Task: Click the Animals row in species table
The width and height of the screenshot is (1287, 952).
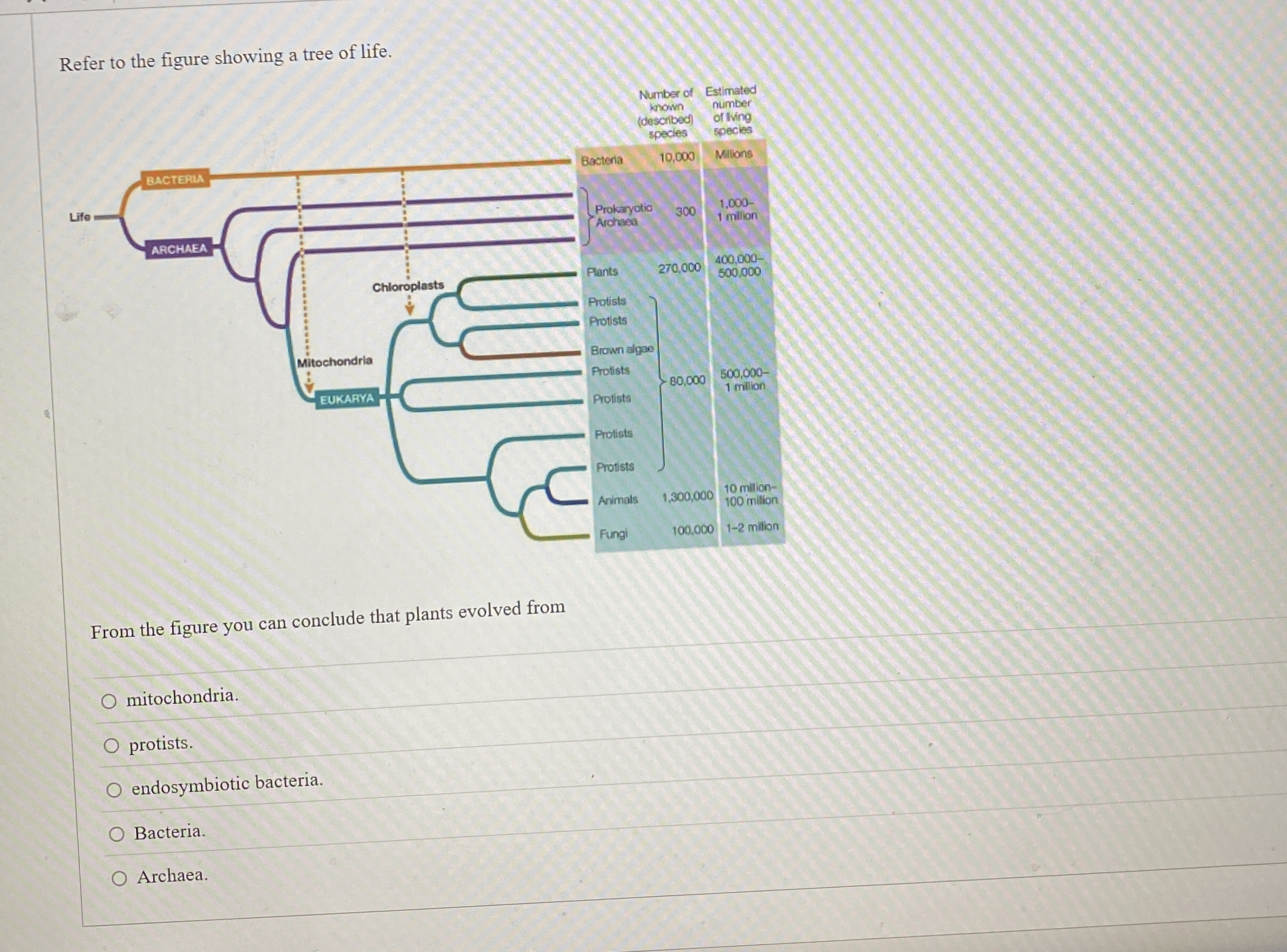Action: point(618,500)
